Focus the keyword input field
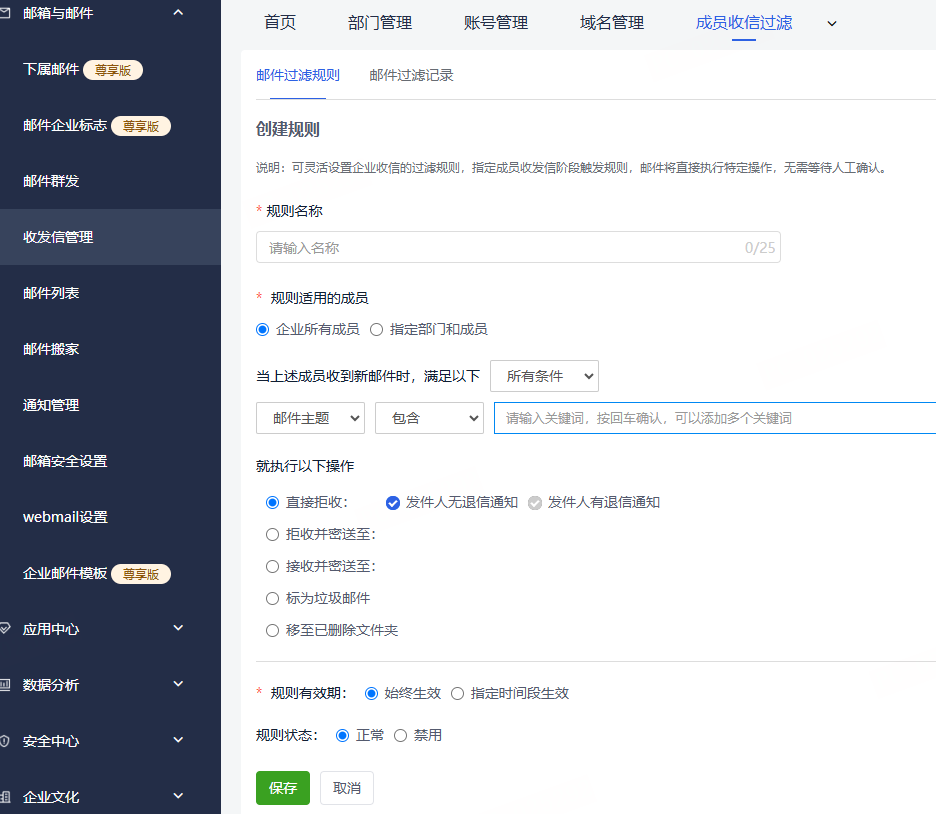The height and width of the screenshot is (814, 936). click(715, 418)
